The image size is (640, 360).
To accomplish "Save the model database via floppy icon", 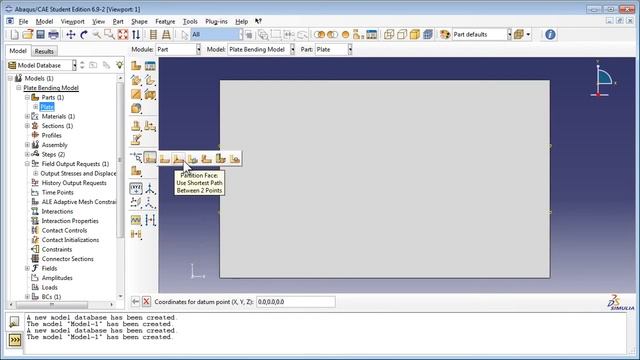I will [x=40, y=35].
